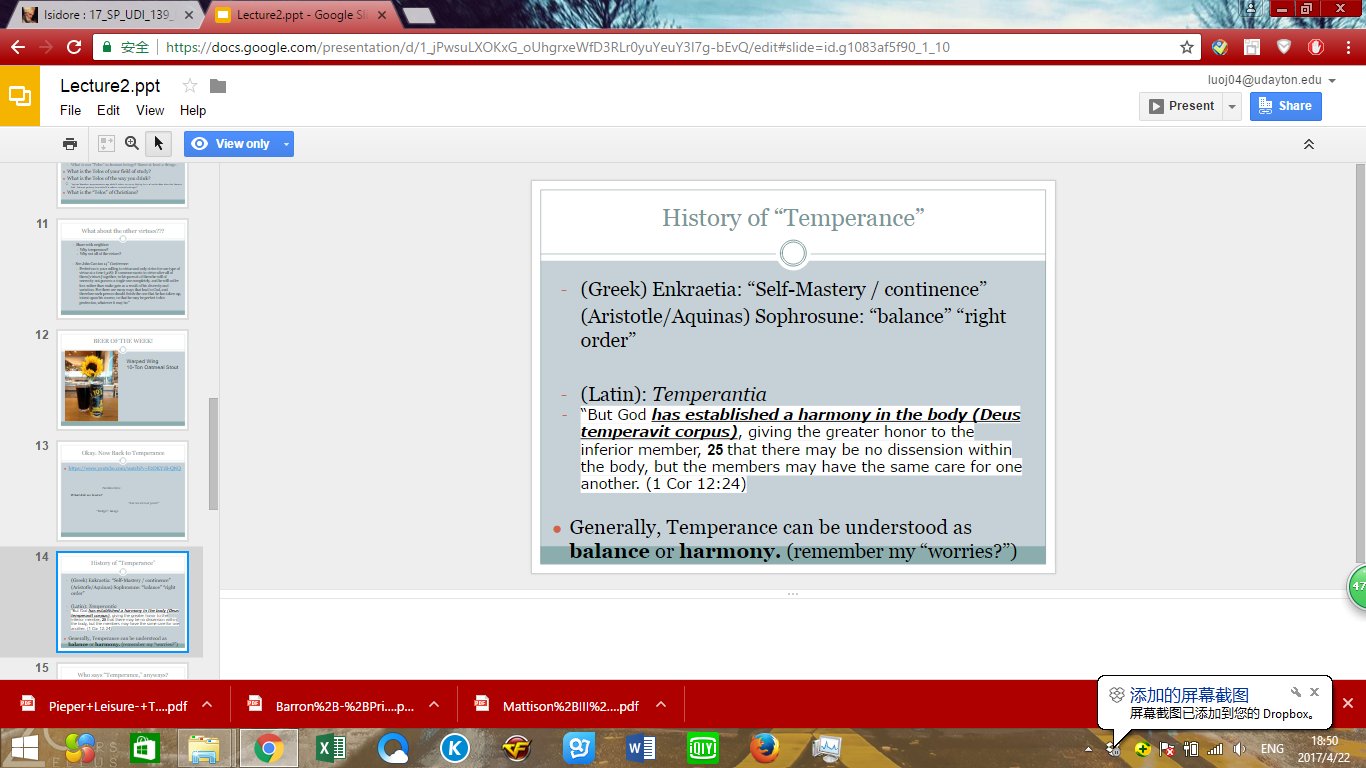Screen dimensions: 1366x768
Task: Choose the Select arrow cursor tool
Action: coord(158,144)
